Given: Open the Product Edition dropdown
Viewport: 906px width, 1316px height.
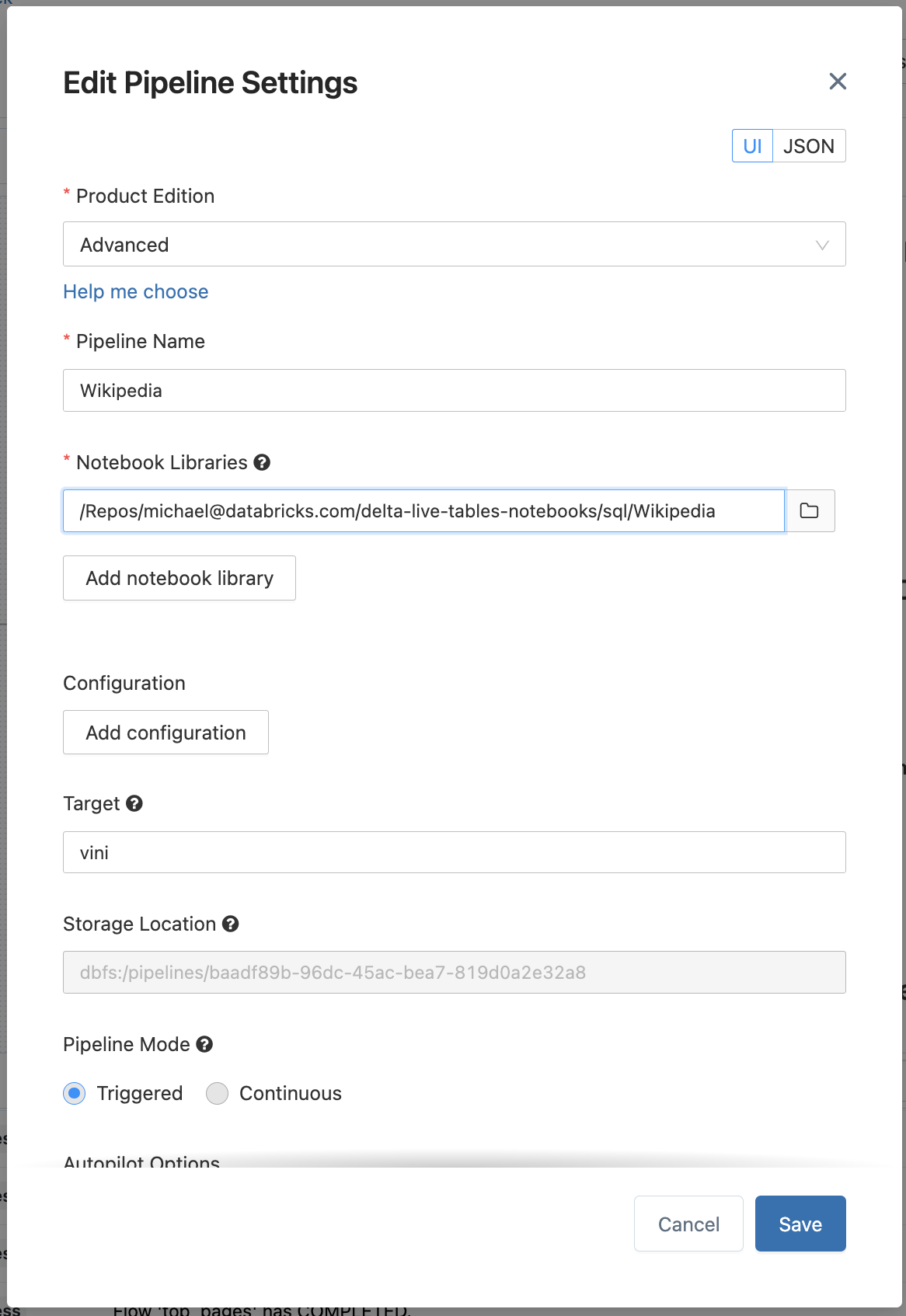Looking at the screenshot, I should tap(454, 245).
